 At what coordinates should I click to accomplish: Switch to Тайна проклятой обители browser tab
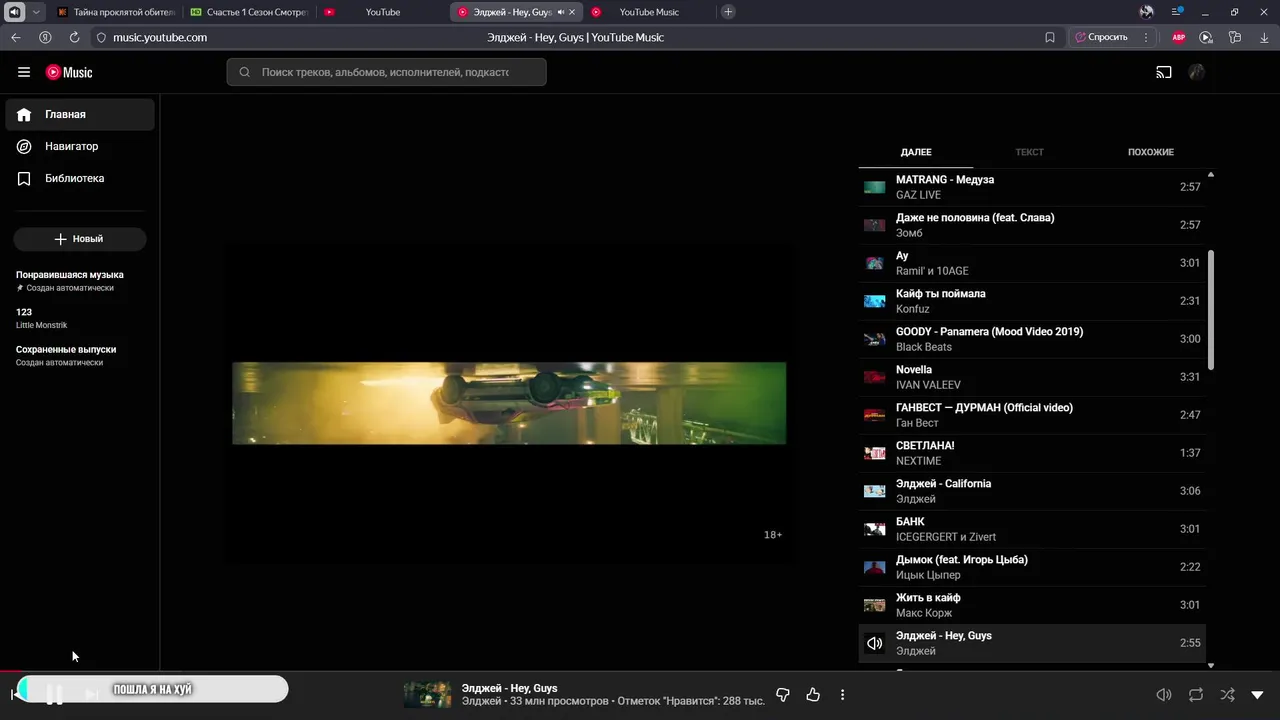116,12
